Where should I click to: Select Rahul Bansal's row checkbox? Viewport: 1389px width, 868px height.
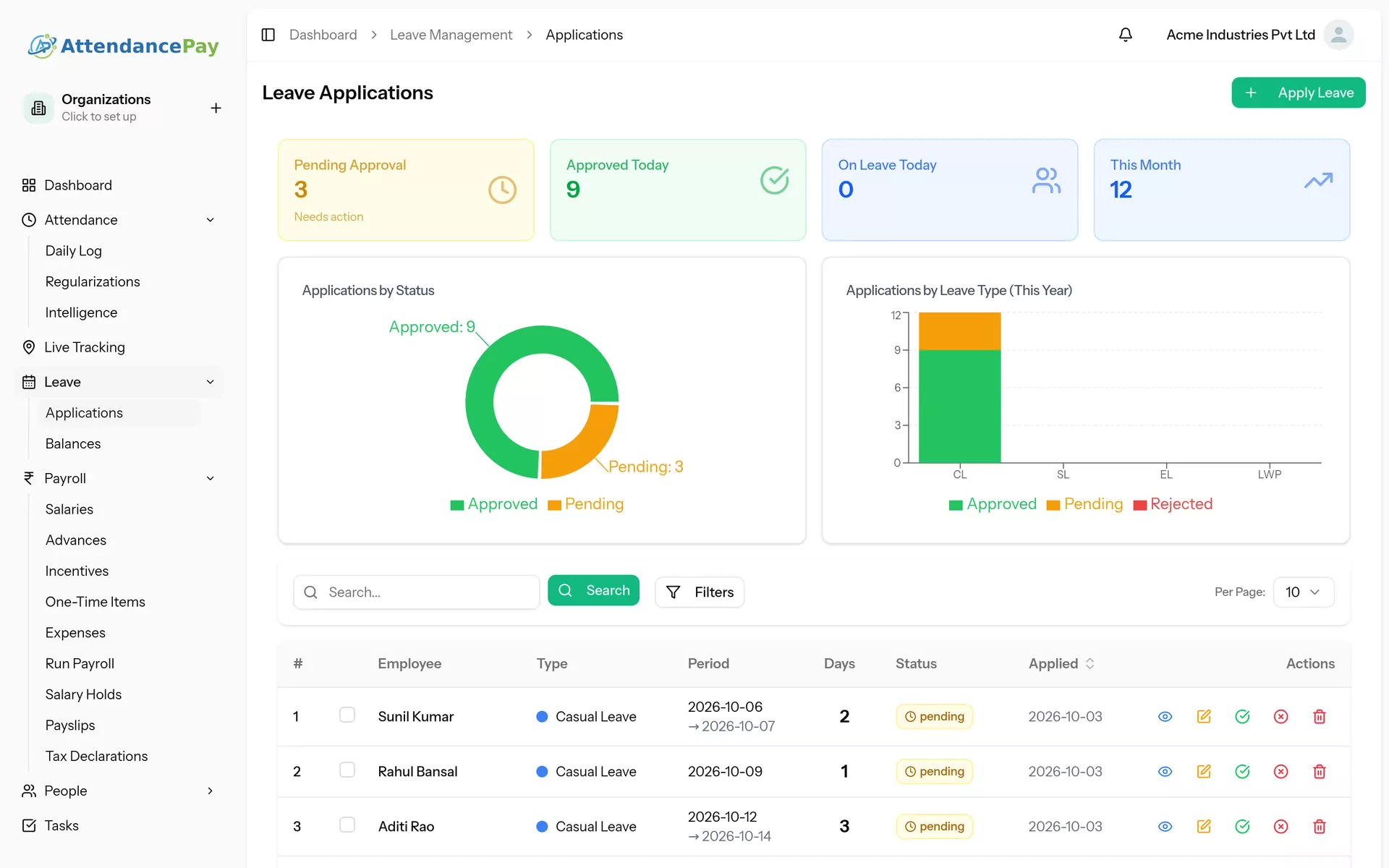click(347, 770)
